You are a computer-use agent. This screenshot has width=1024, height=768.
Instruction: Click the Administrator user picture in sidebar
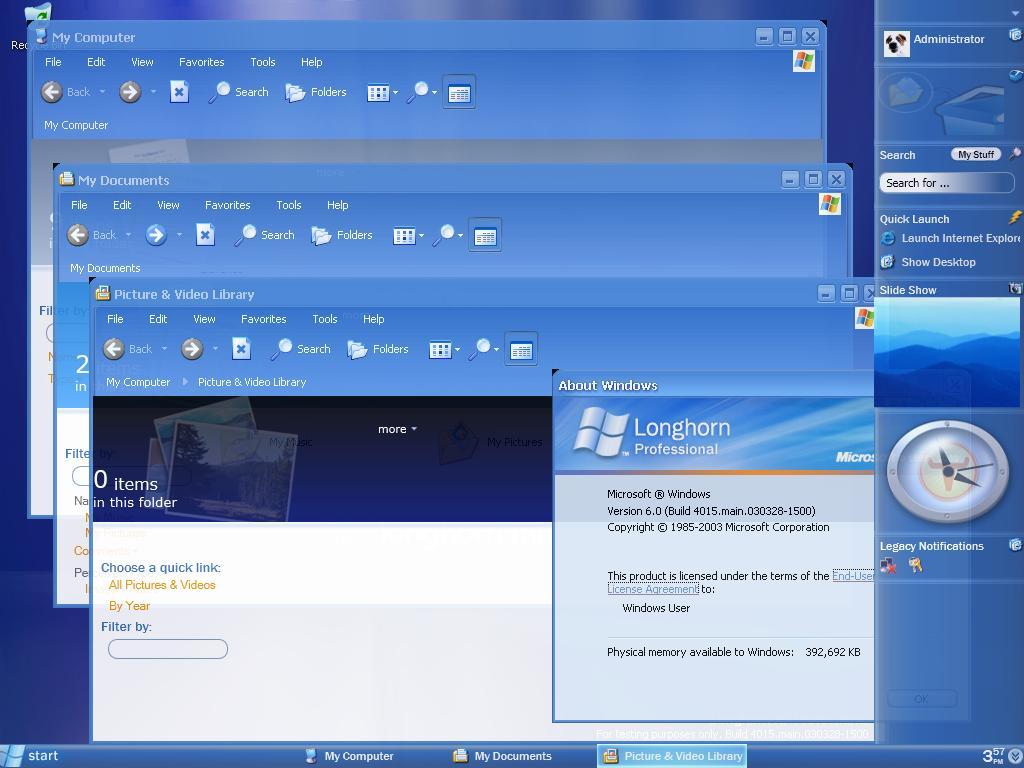tap(896, 44)
